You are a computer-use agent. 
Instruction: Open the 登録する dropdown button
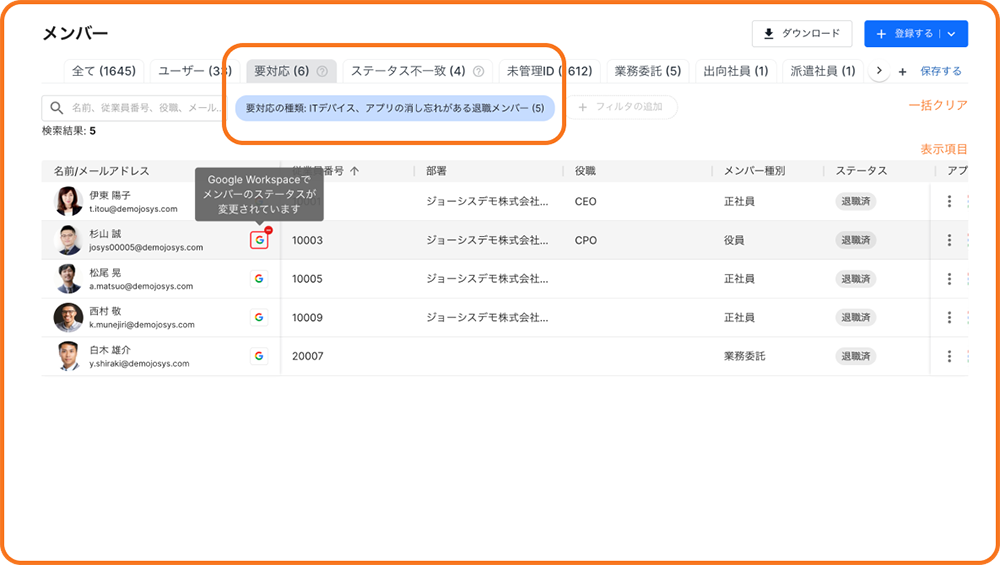pyautogui.click(x=951, y=34)
